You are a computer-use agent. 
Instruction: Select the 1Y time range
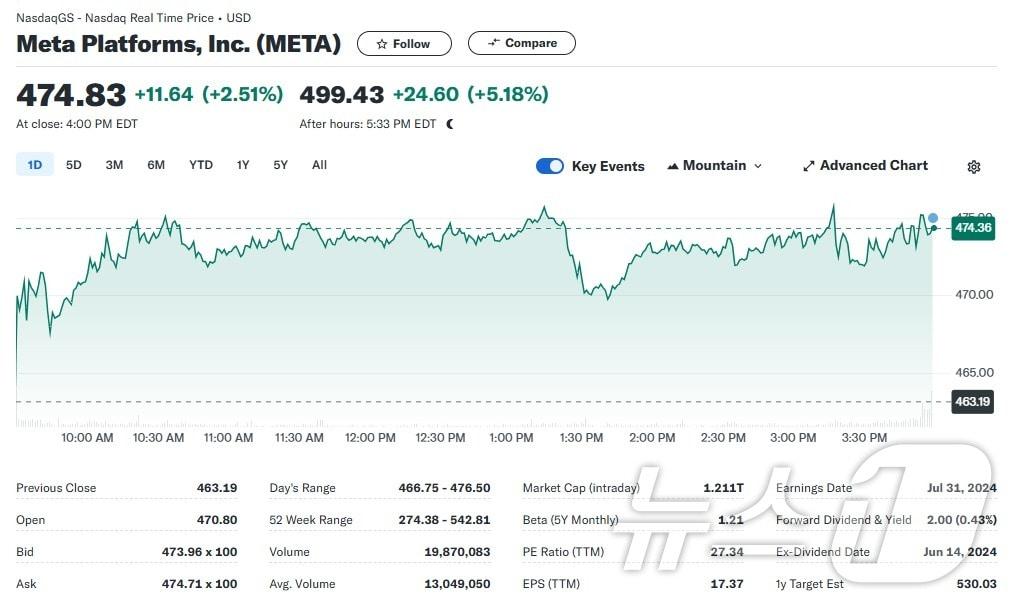point(243,165)
